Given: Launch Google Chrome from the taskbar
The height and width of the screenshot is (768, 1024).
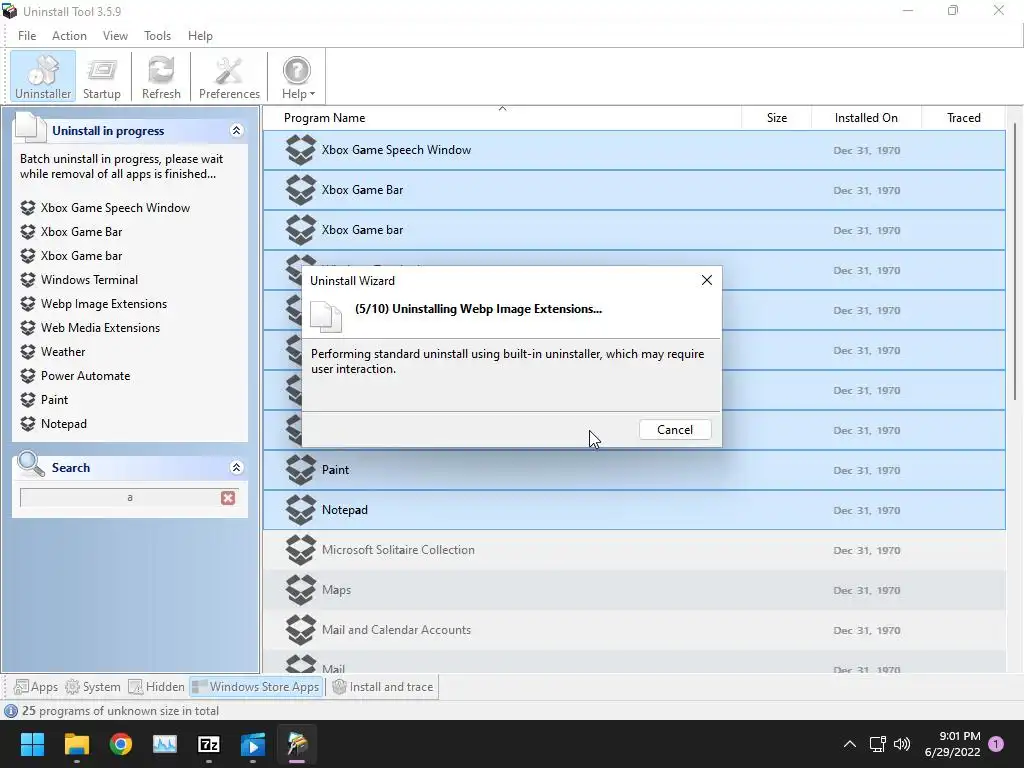Looking at the screenshot, I should click(x=121, y=744).
